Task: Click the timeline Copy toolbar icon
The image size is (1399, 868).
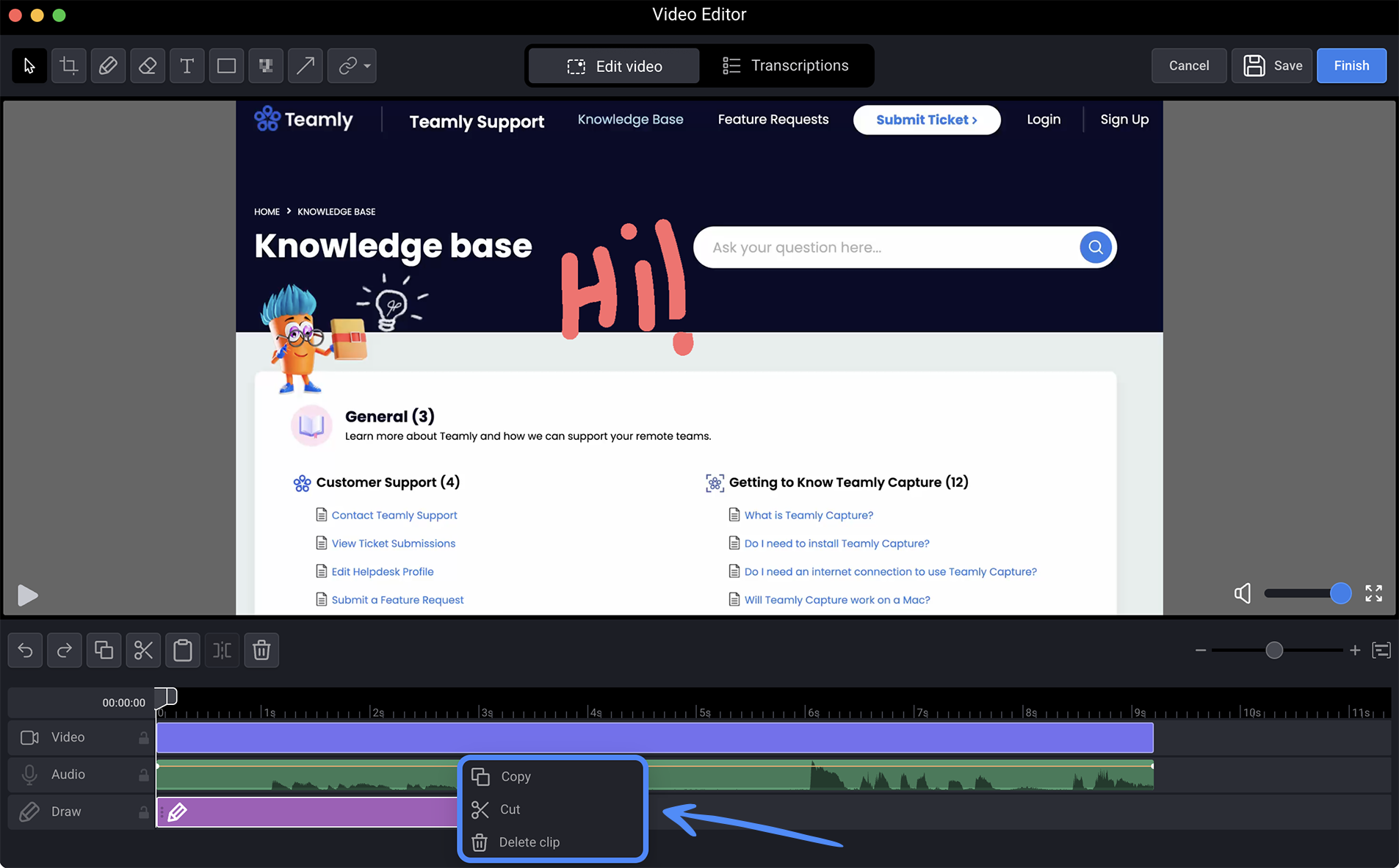Action: (104, 650)
